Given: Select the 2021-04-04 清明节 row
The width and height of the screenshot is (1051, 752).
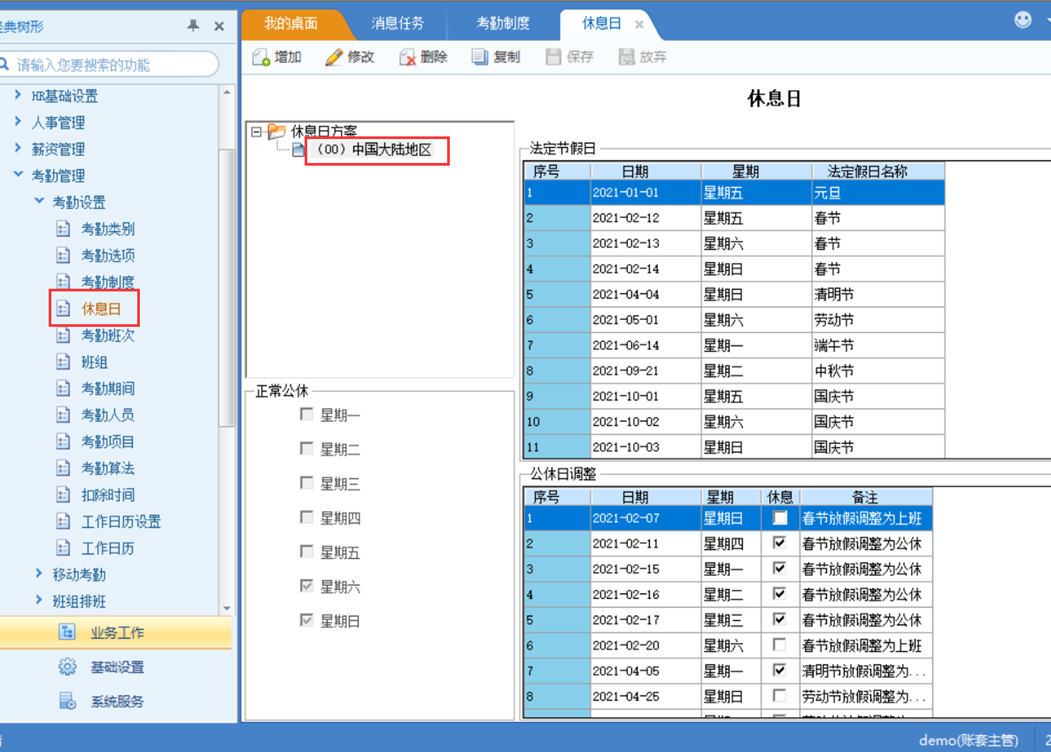Looking at the screenshot, I should 735,294.
